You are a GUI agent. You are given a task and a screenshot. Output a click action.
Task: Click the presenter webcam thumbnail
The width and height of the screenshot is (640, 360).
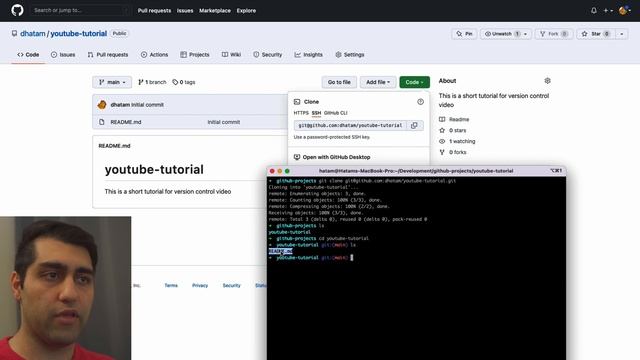point(65,288)
